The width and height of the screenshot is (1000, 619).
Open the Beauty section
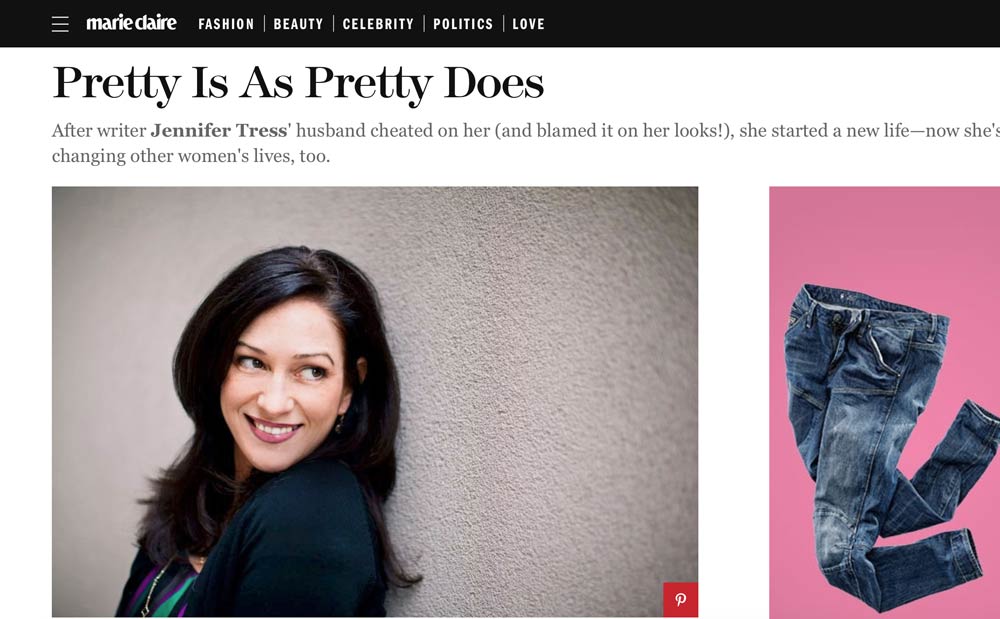[x=298, y=24]
